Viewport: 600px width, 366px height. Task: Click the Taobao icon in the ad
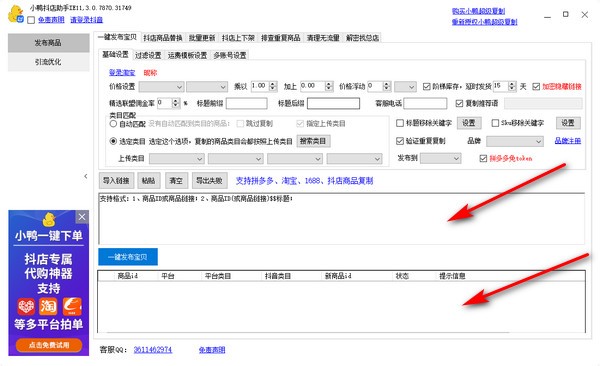pos(48,306)
